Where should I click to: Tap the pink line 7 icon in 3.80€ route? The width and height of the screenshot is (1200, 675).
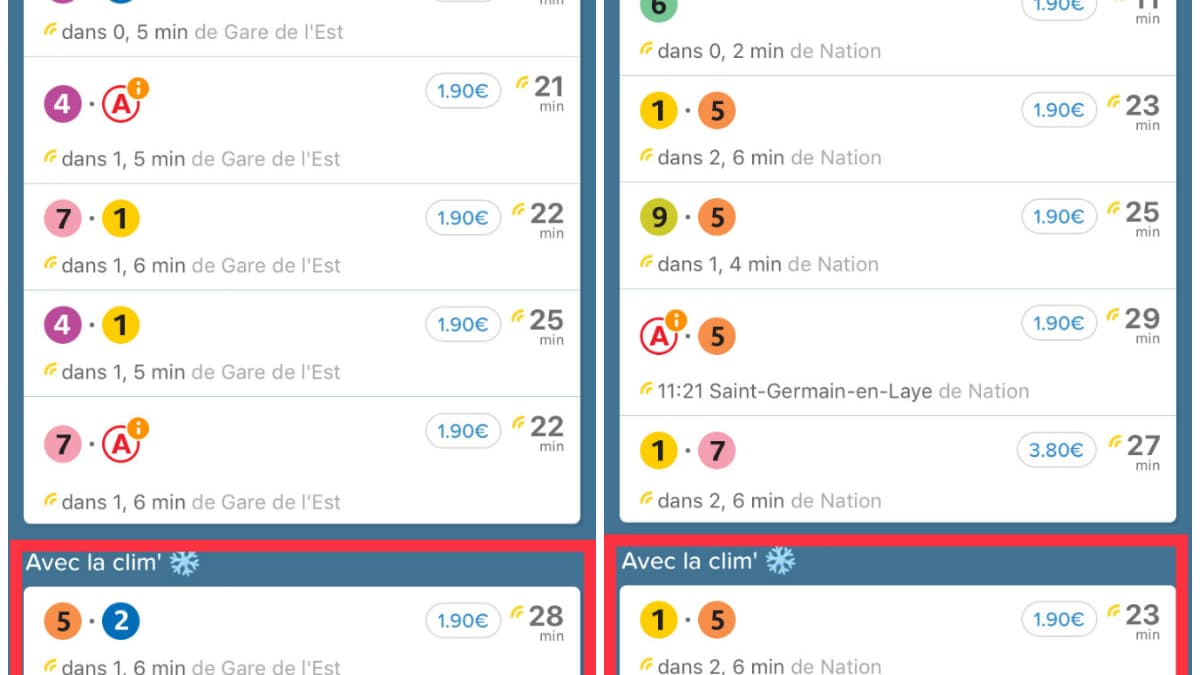(716, 452)
